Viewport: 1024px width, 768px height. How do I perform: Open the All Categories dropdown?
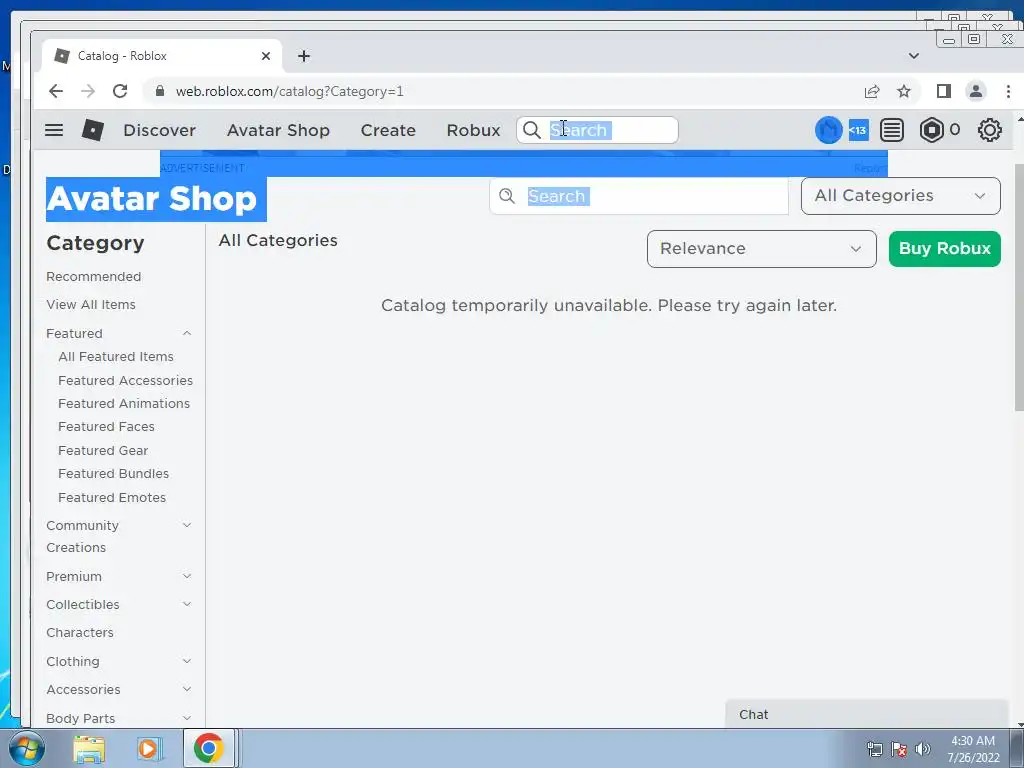901,196
